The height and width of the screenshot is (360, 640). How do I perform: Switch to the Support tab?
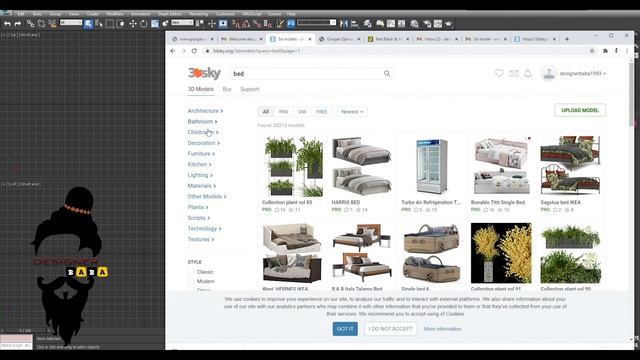pyautogui.click(x=249, y=89)
